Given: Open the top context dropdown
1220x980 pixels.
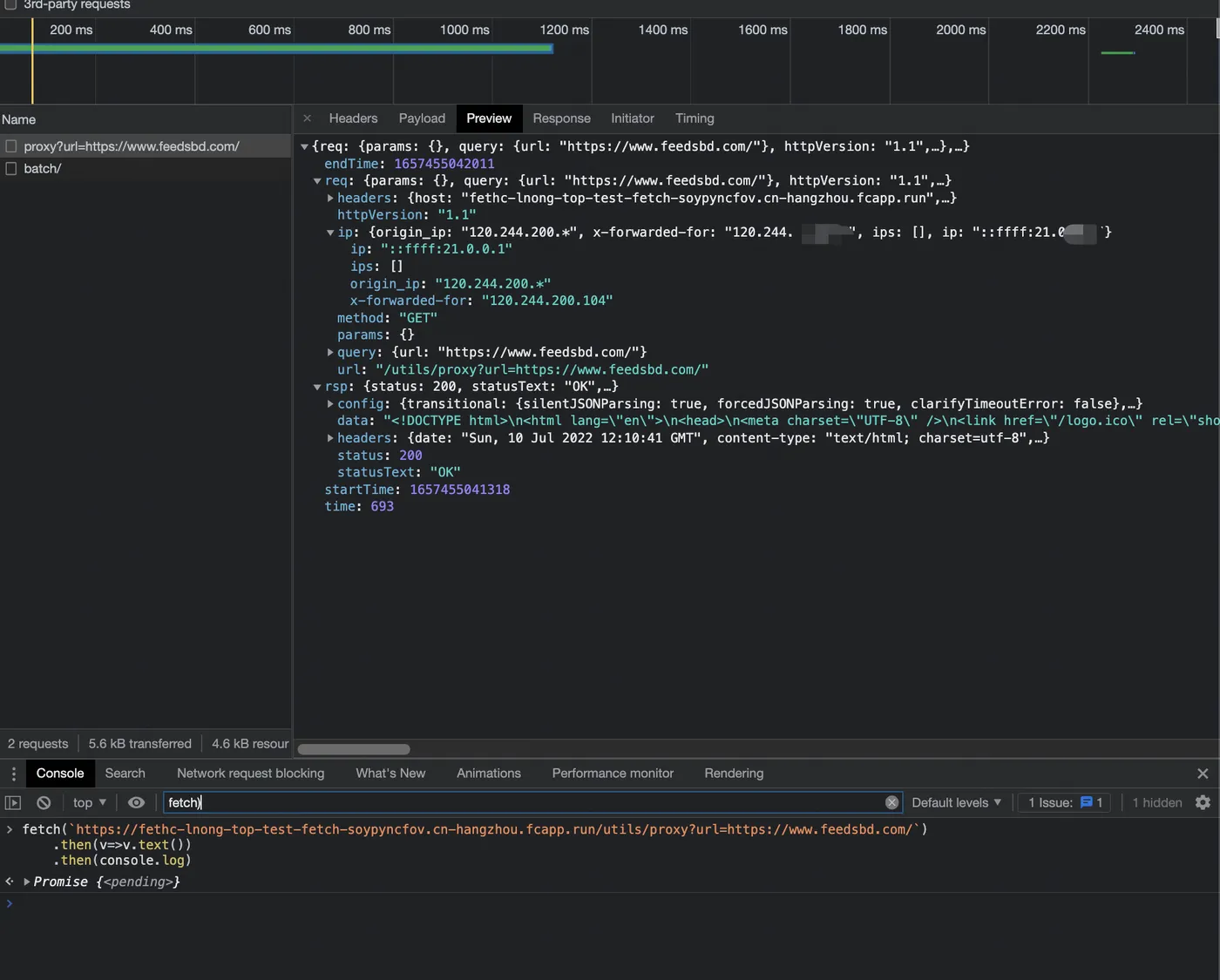Looking at the screenshot, I should 90,803.
